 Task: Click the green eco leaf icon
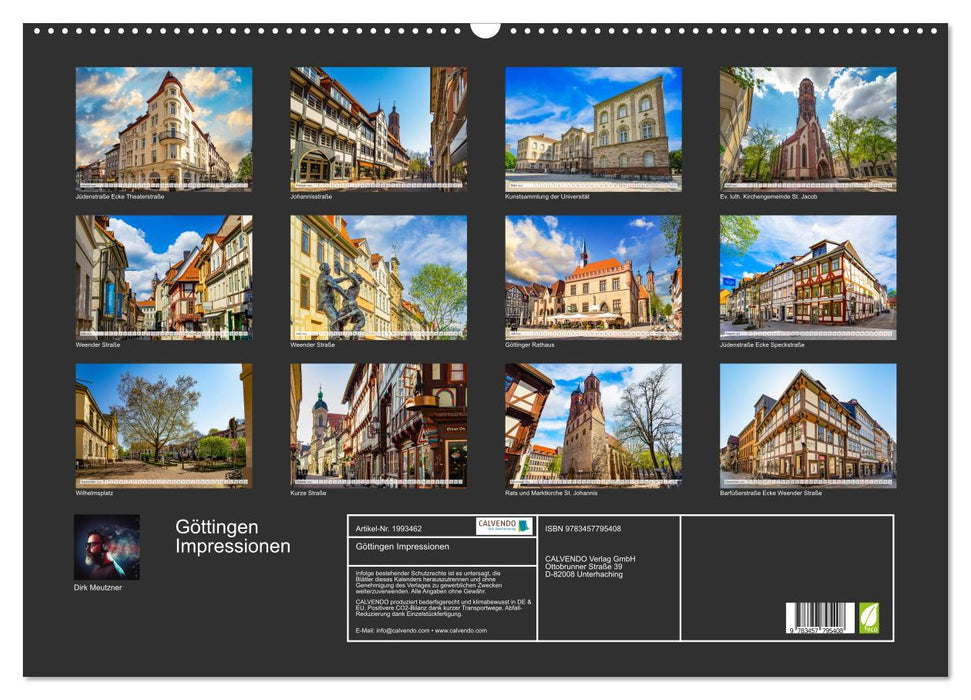[x=871, y=617]
